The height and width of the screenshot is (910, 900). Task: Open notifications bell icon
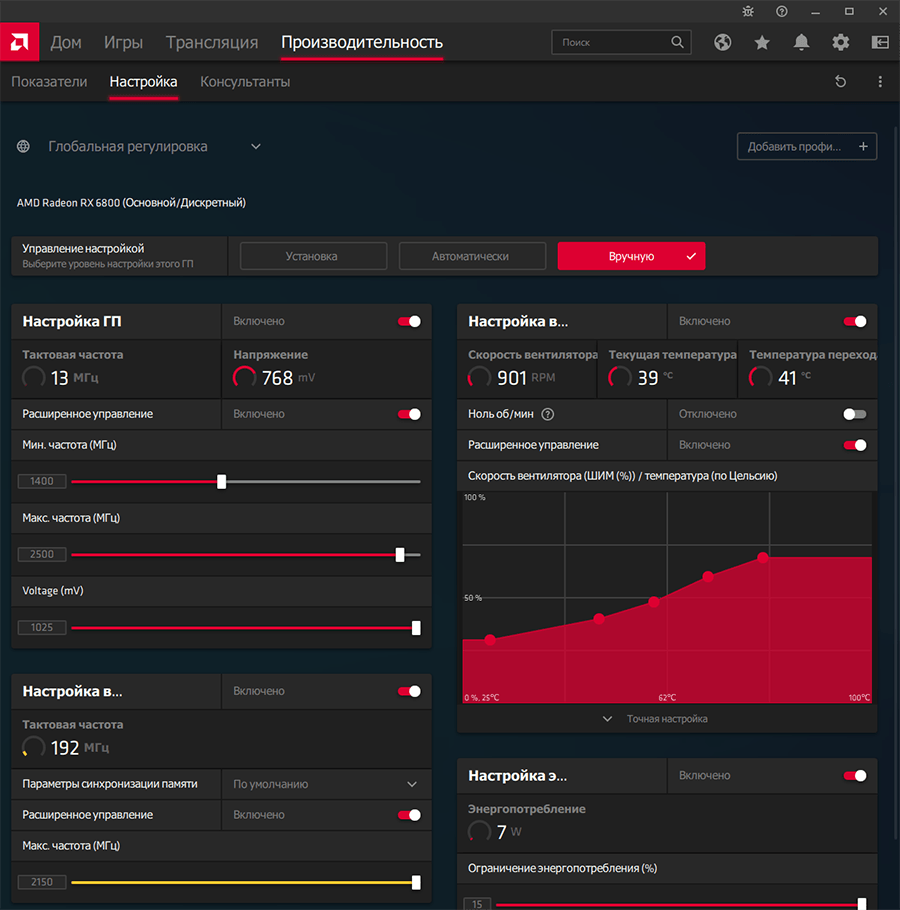coord(801,43)
